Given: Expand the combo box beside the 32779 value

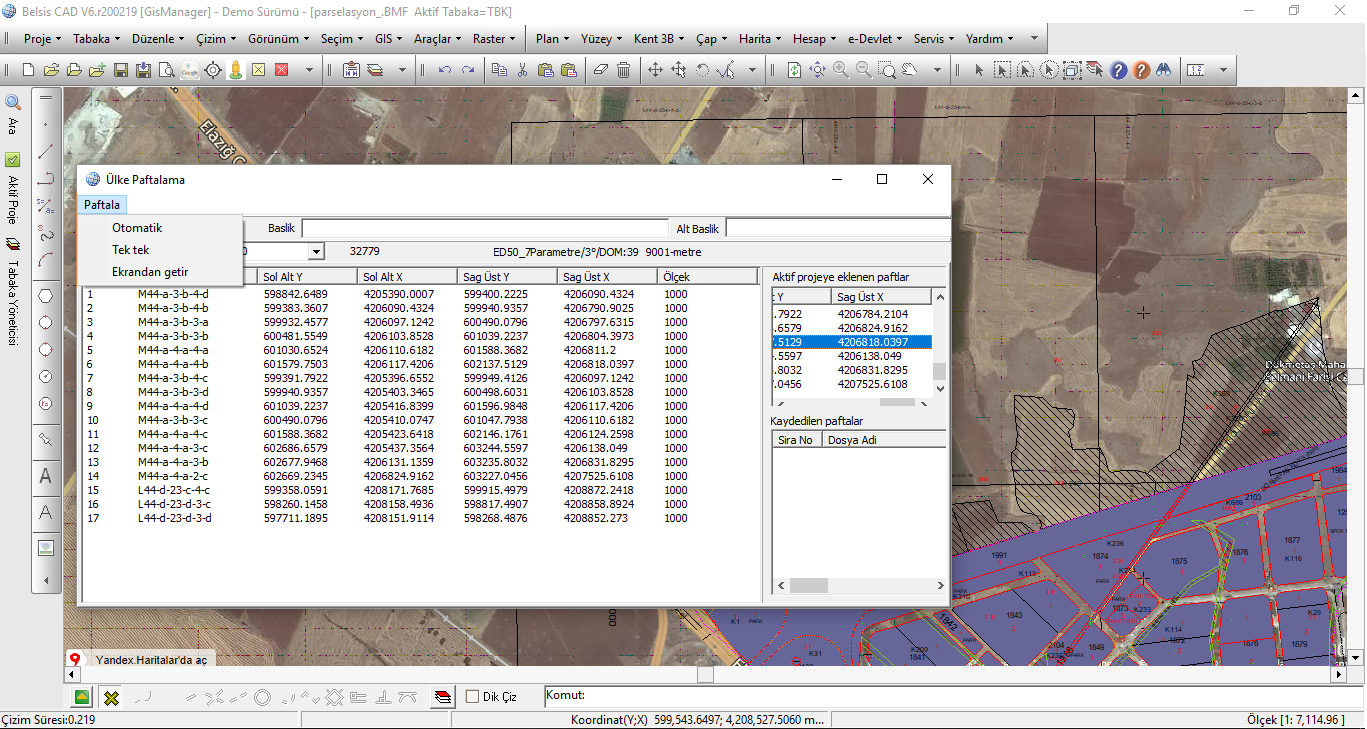Looking at the screenshot, I should pyautogui.click(x=316, y=252).
